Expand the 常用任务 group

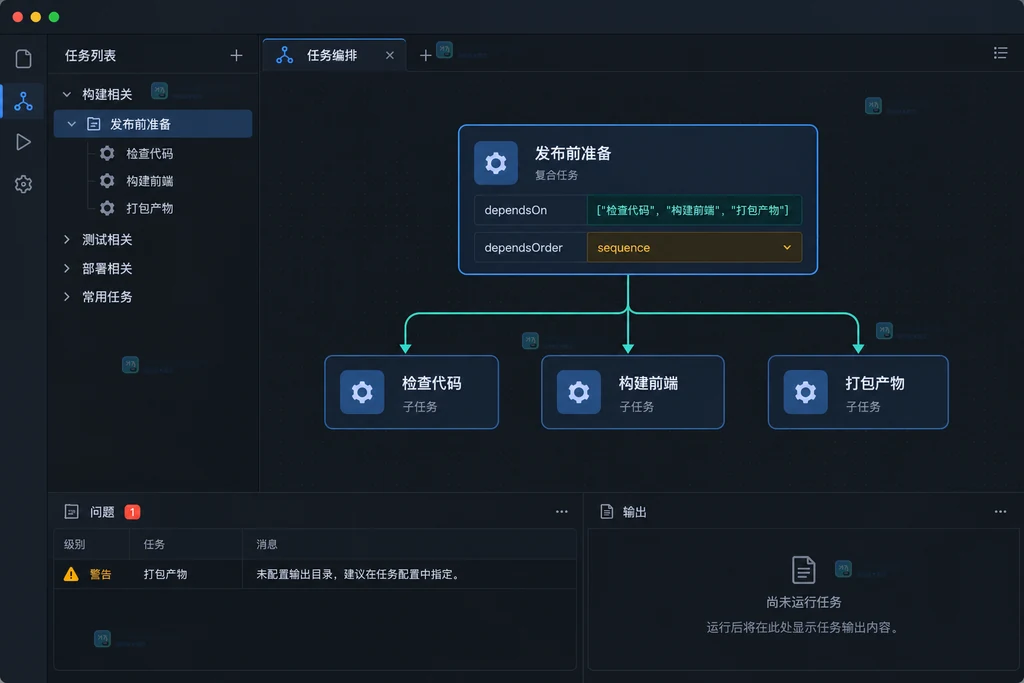(x=67, y=296)
